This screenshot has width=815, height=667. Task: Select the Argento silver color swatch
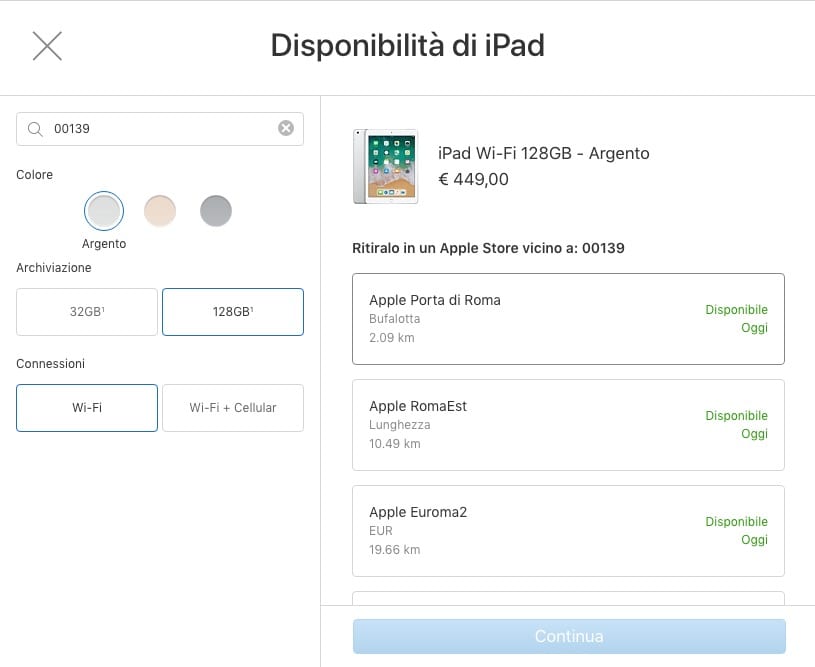104,211
